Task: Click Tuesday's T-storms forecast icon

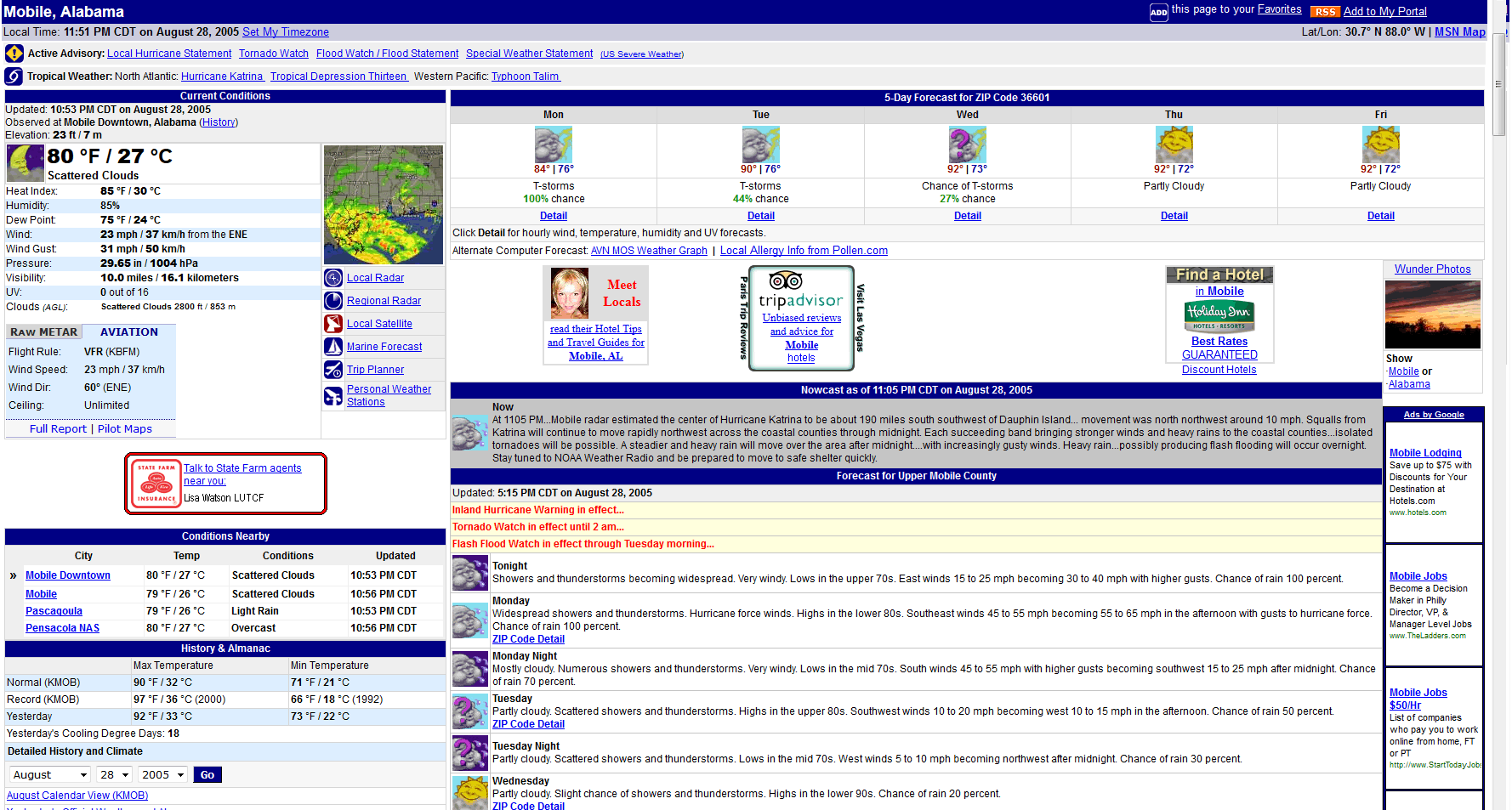Action: [x=761, y=144]
